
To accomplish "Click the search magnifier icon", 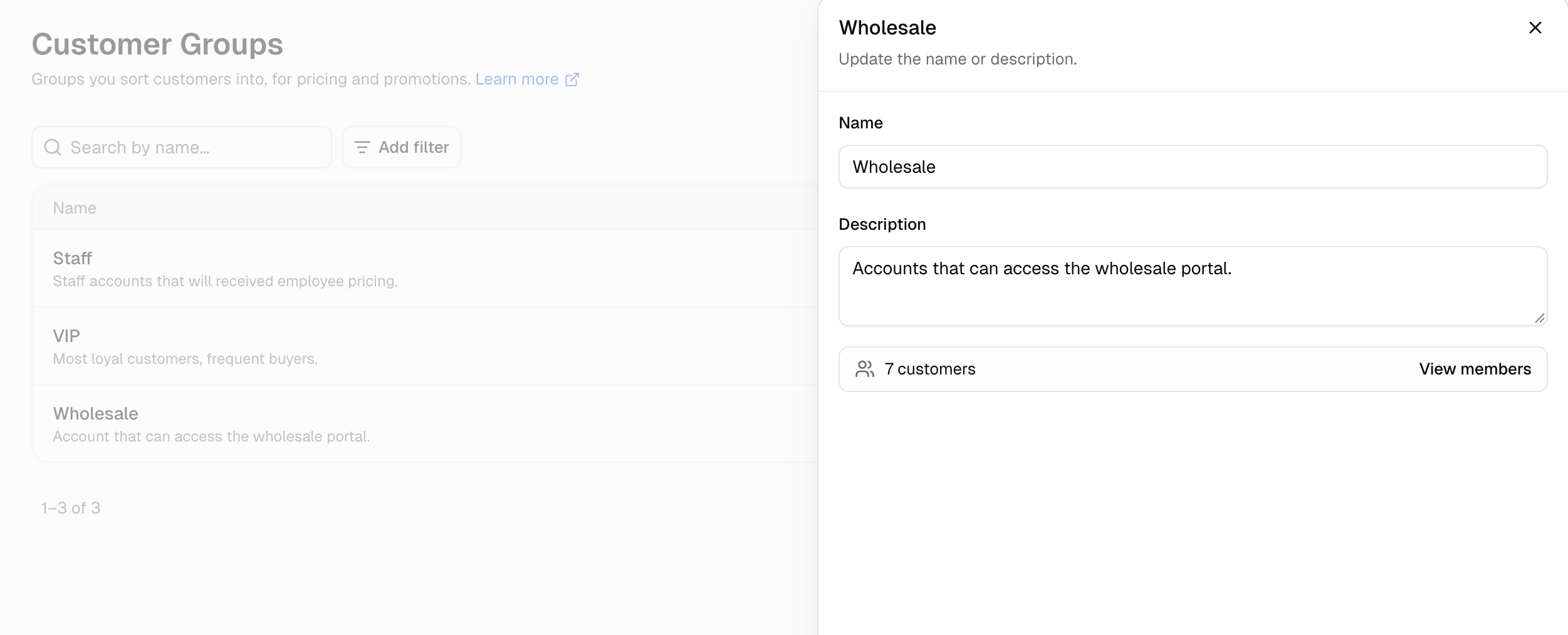I will click(53, 147).
